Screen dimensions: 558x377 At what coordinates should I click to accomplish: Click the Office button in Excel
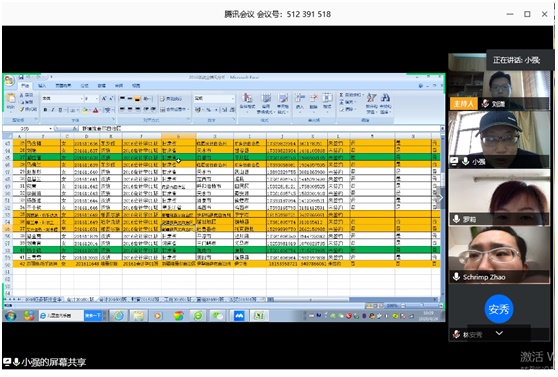pyautogui.click(x=9, y=81)
